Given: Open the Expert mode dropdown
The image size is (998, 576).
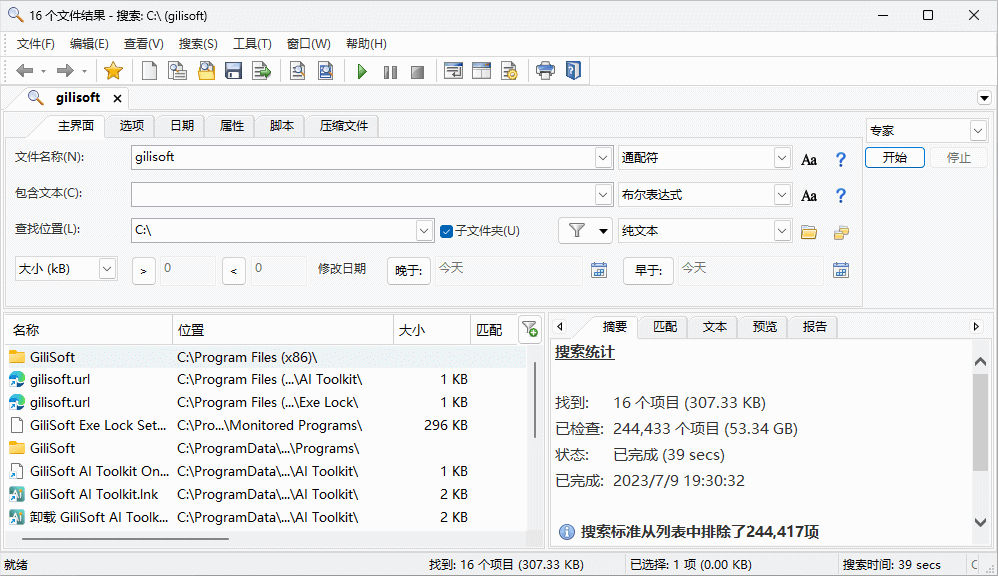Looking at the screenshot, I should (978, 130).
